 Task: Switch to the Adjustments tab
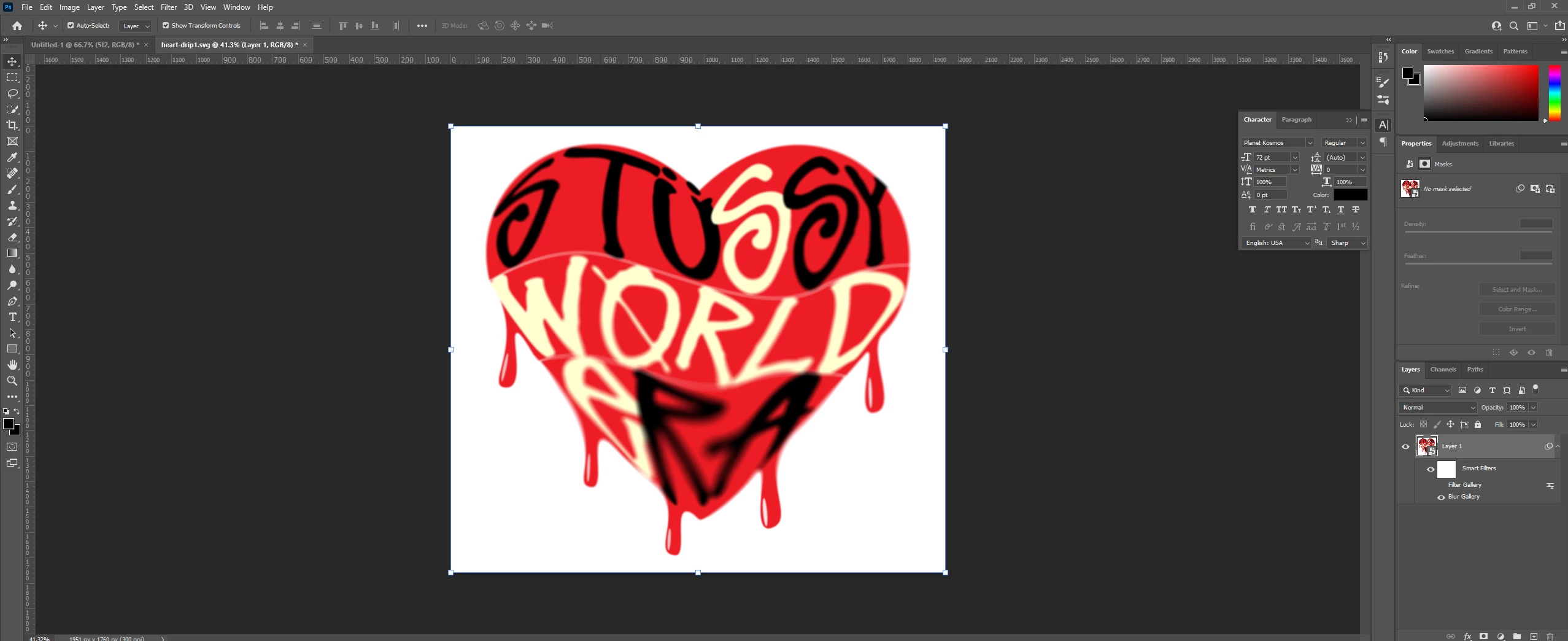point(1460,144)
